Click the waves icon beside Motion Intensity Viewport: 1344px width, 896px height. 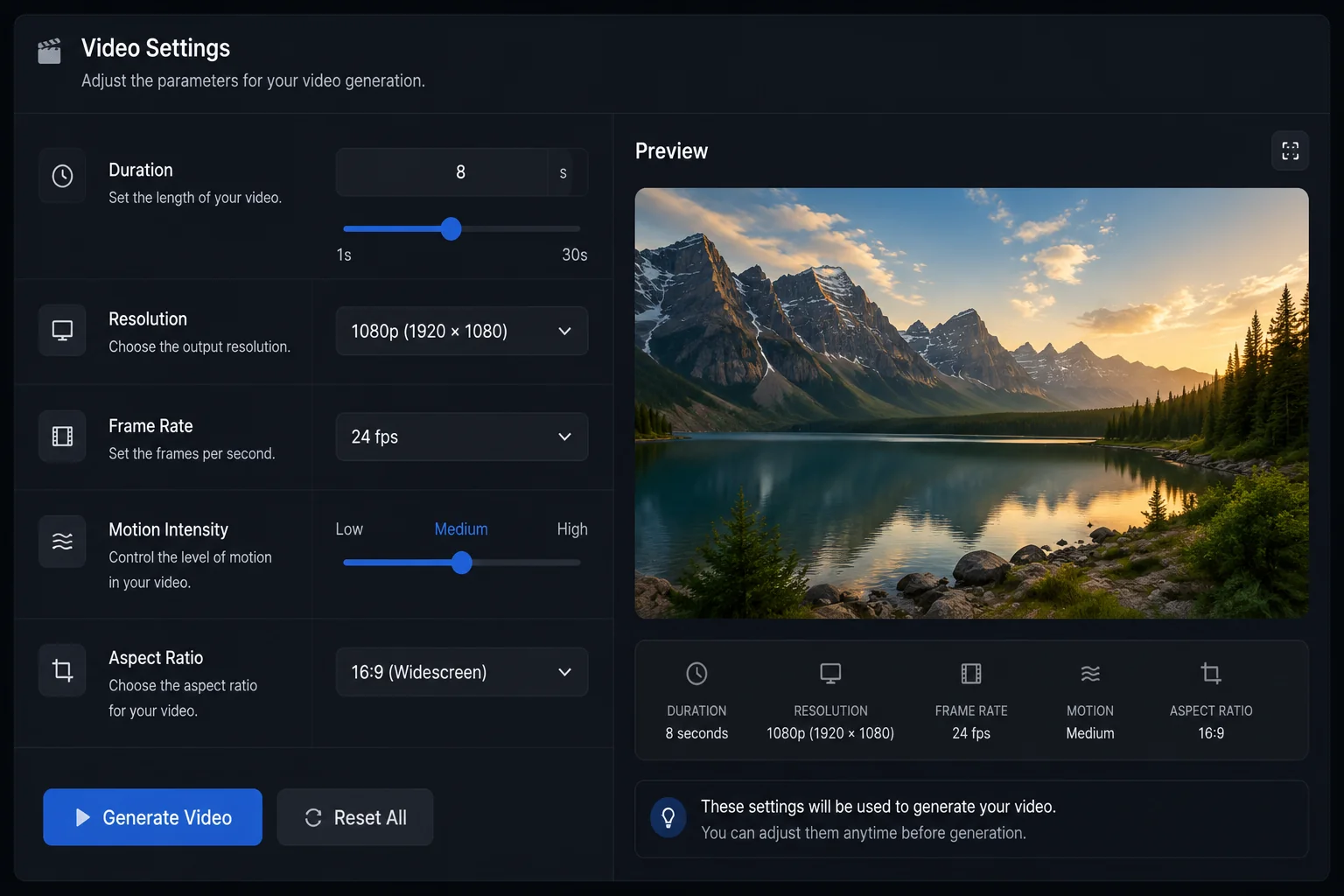coord(62,542)
